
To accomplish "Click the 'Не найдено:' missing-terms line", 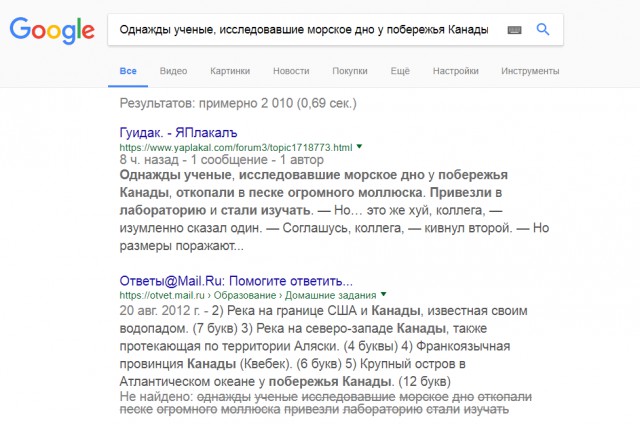I will click(325, 403).
